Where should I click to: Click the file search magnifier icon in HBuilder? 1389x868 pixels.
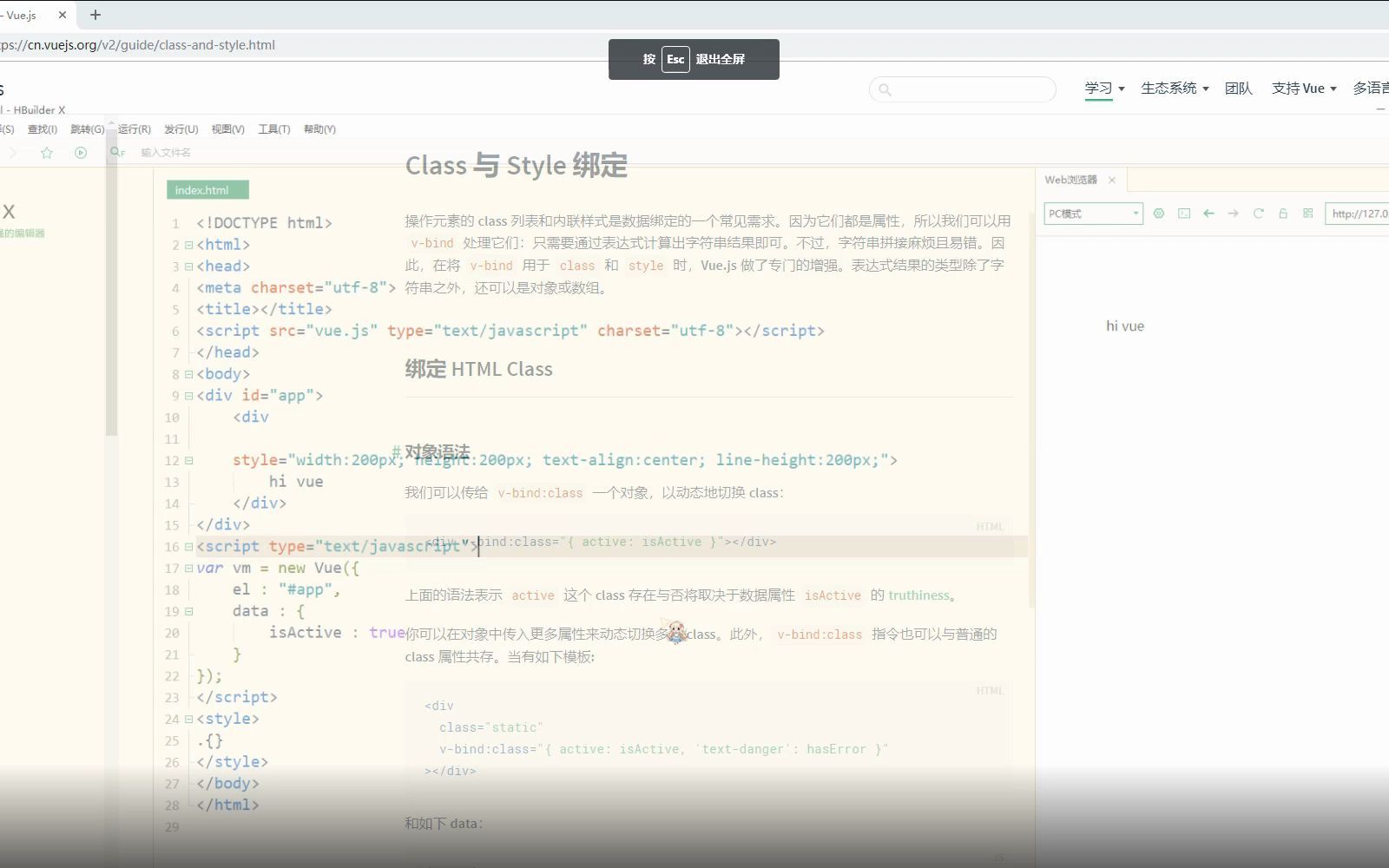click(x=115, y=152)
